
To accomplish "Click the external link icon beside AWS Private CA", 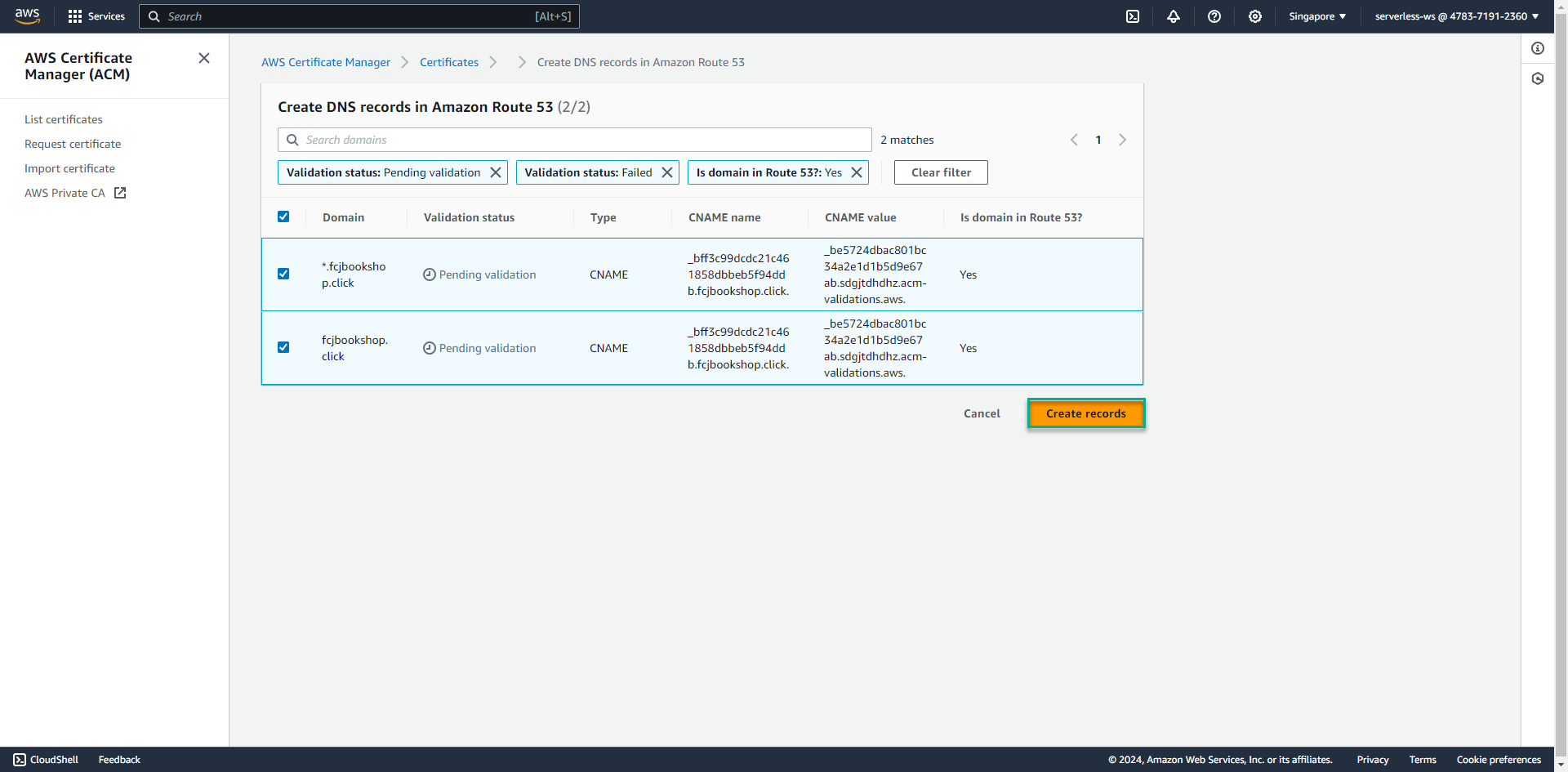I will click(x=120, y=193).
